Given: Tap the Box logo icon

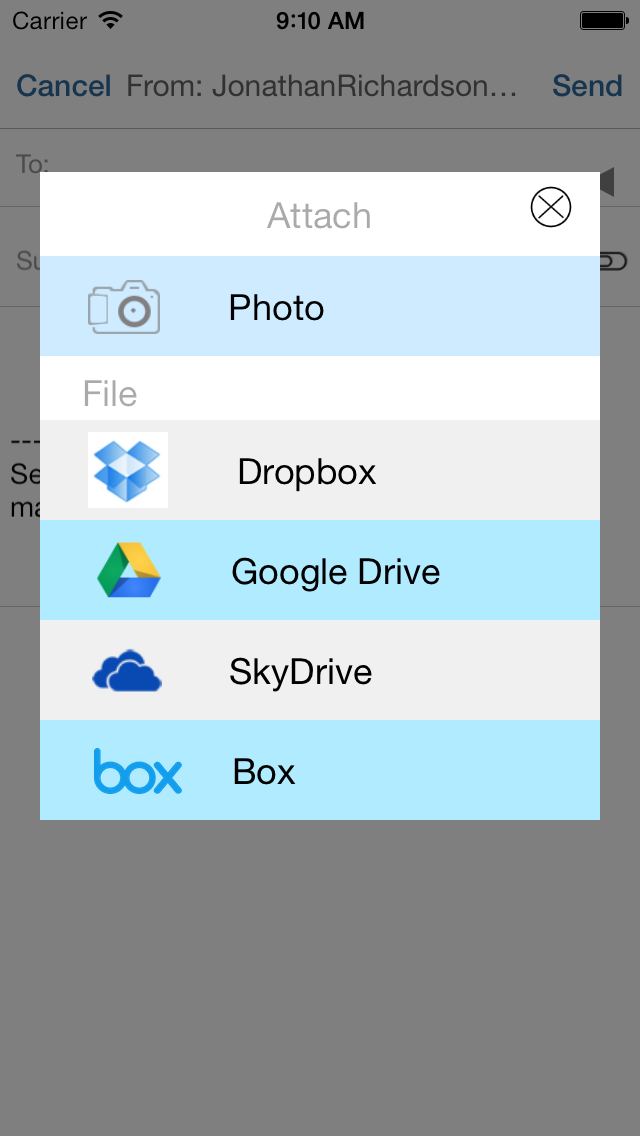Looking at the screenshot, I should tap(138, 771).
